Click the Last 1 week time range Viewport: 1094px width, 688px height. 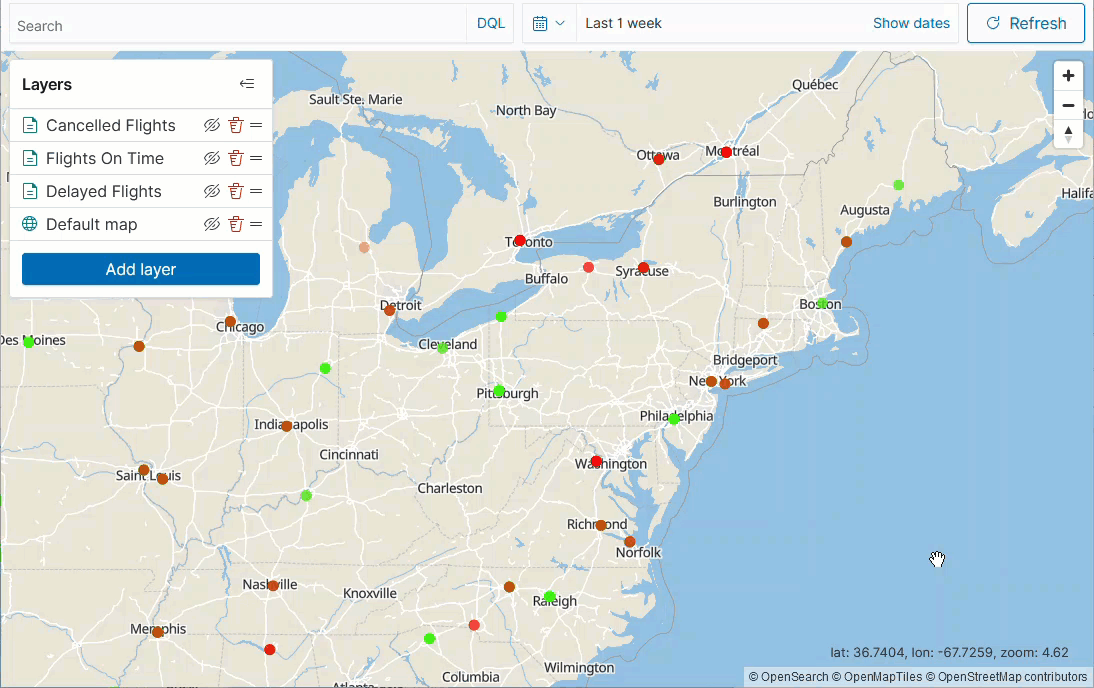(x=624, y=23)
